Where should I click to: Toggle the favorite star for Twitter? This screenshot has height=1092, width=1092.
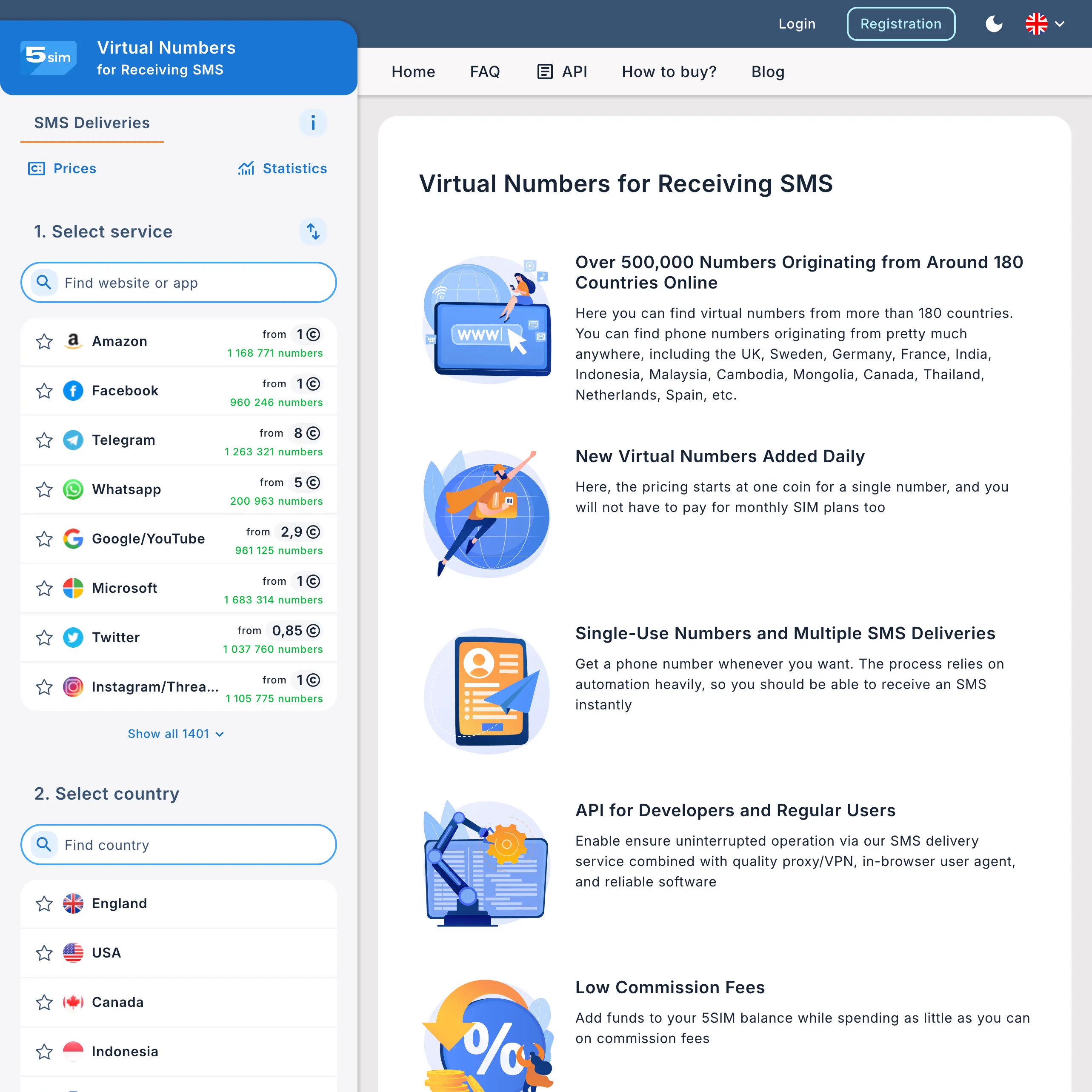tap(44, 637)
